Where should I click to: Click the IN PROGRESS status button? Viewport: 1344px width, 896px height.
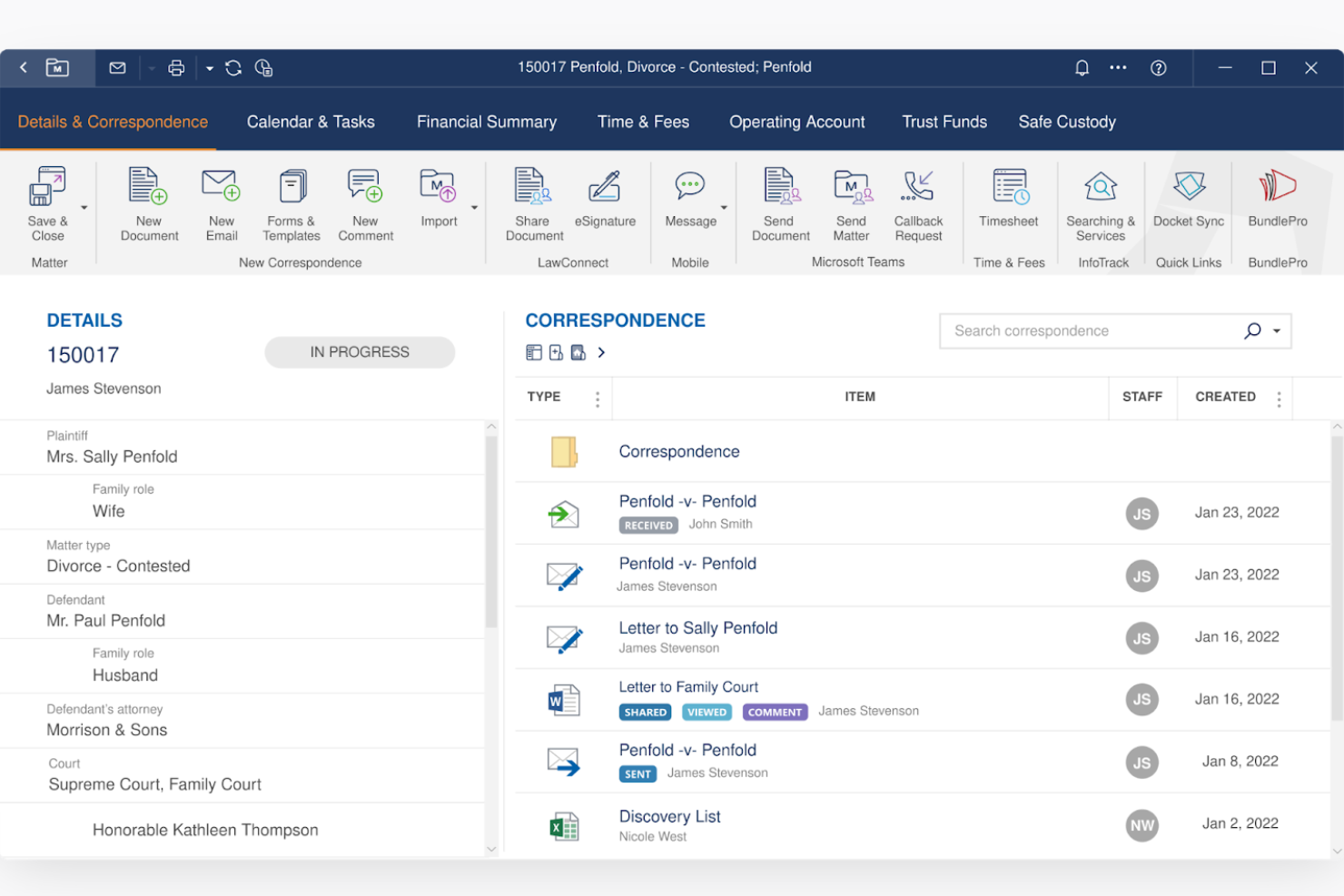pyautogui.click(x=360, y=352)
